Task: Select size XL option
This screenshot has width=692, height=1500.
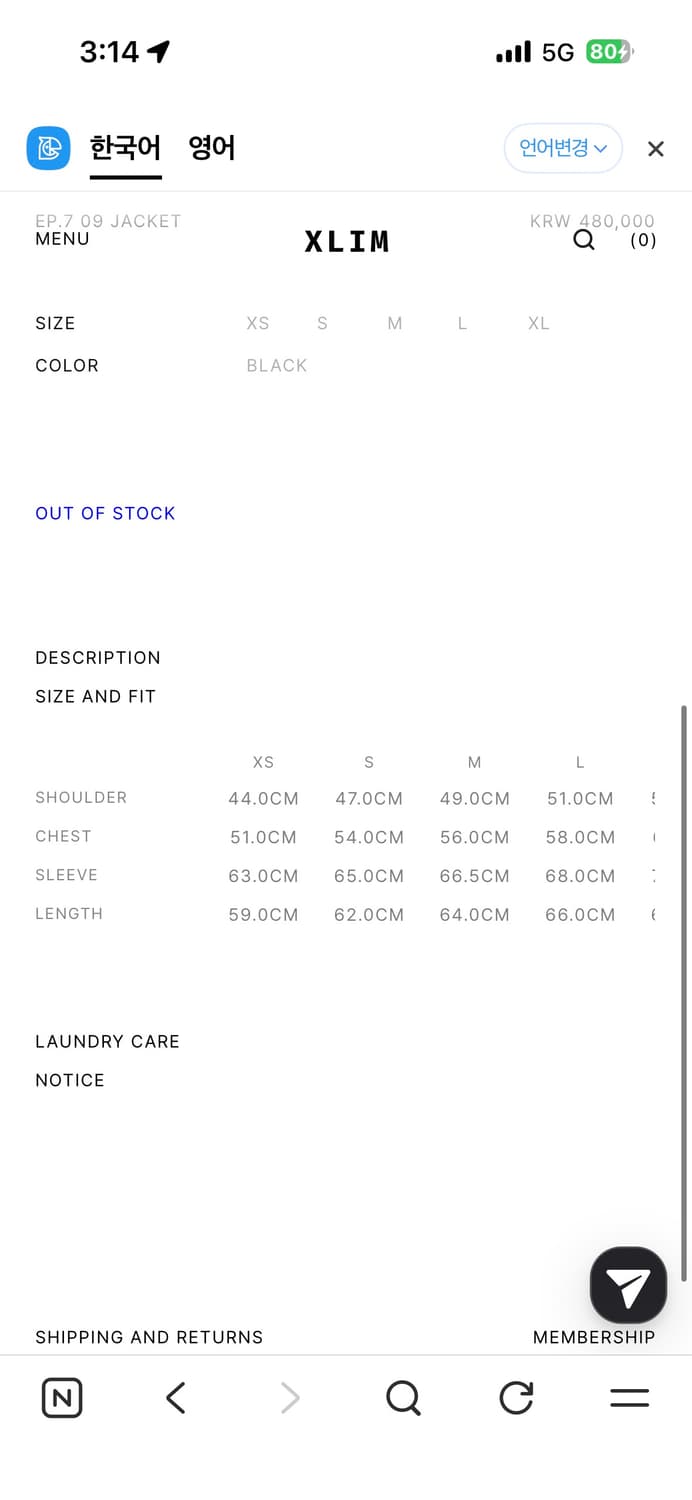Action: [x=538, y=323]
